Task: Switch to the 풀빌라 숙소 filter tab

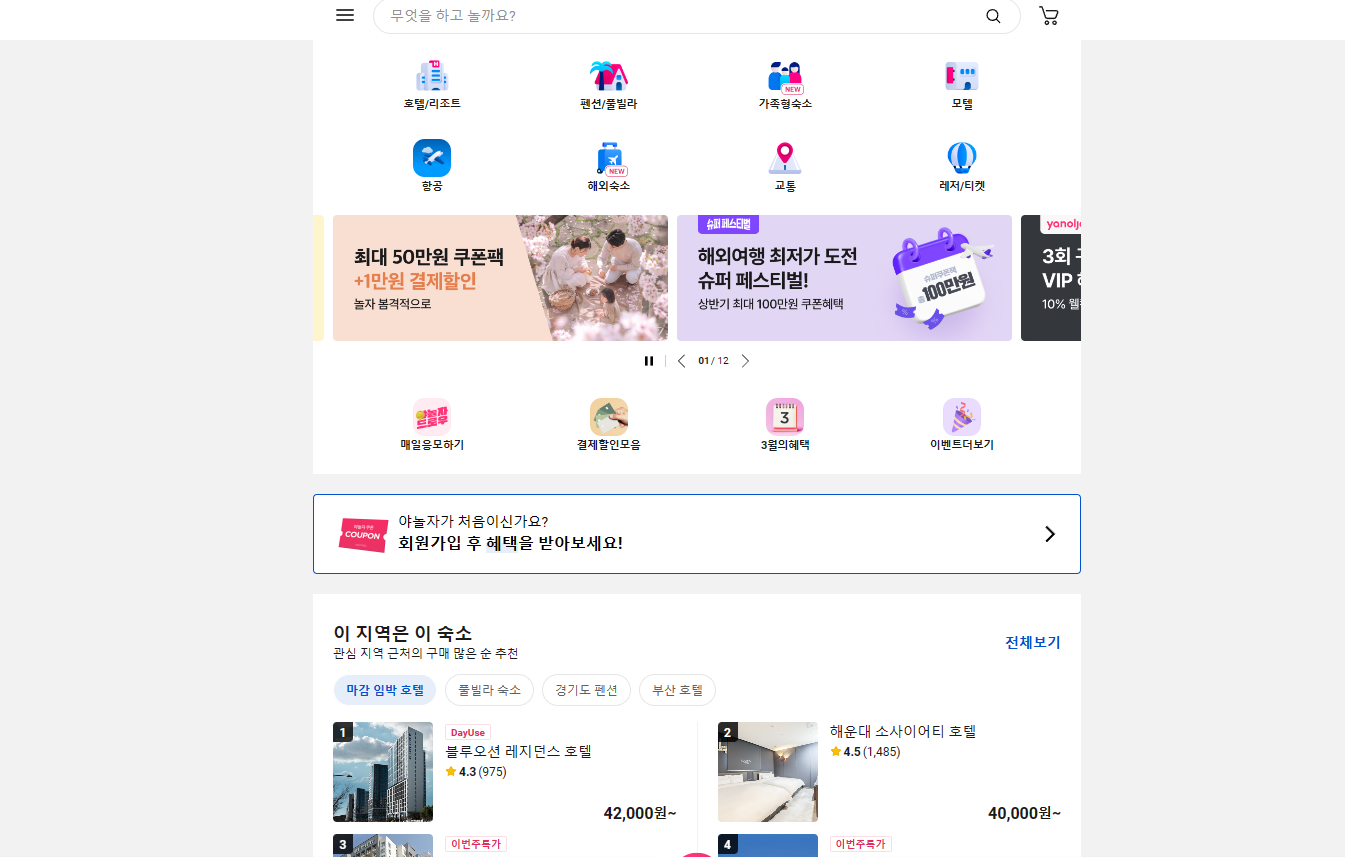Action: click(489, 690)
